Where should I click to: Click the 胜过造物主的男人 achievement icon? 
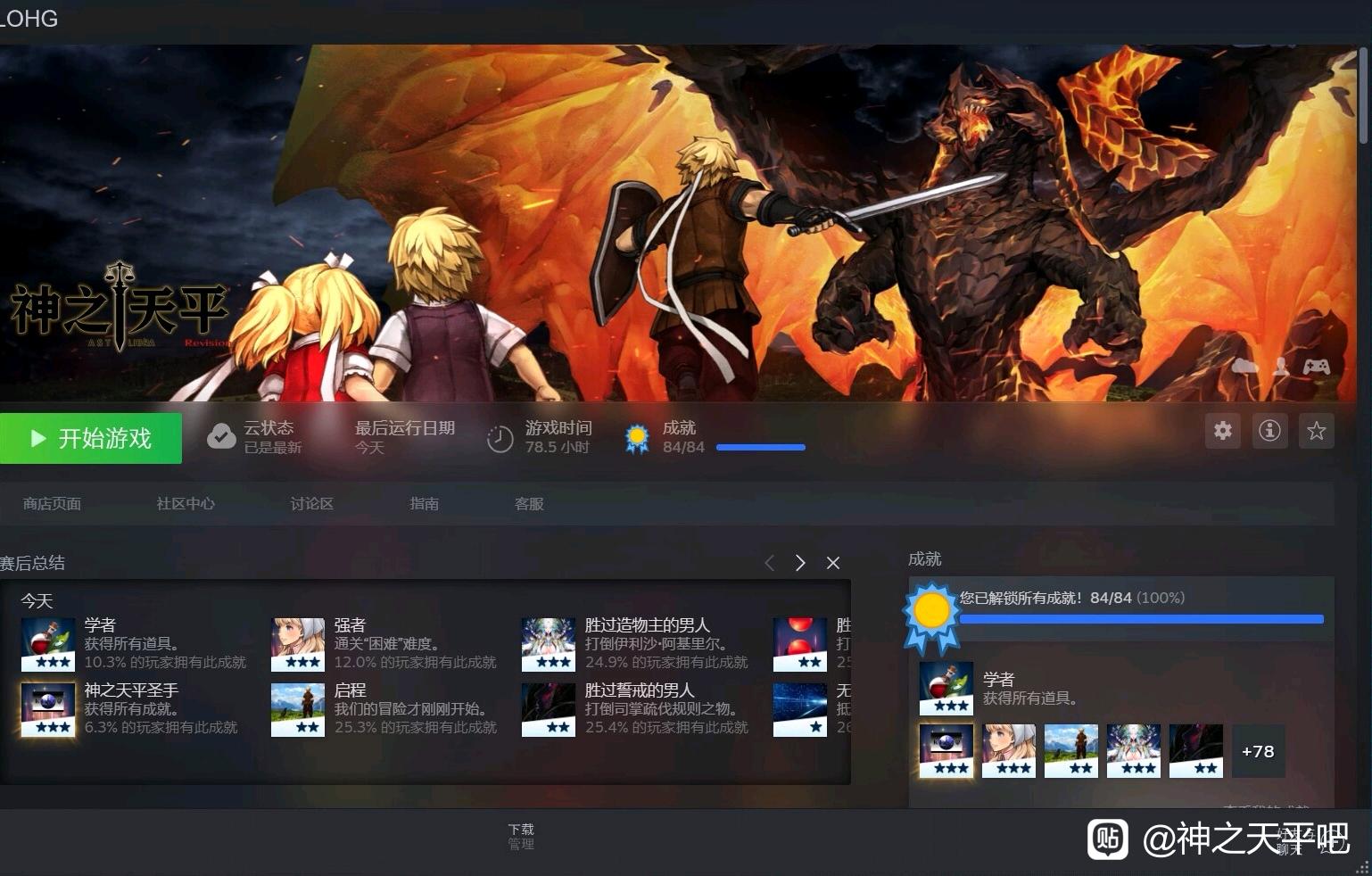pos(549,644)
